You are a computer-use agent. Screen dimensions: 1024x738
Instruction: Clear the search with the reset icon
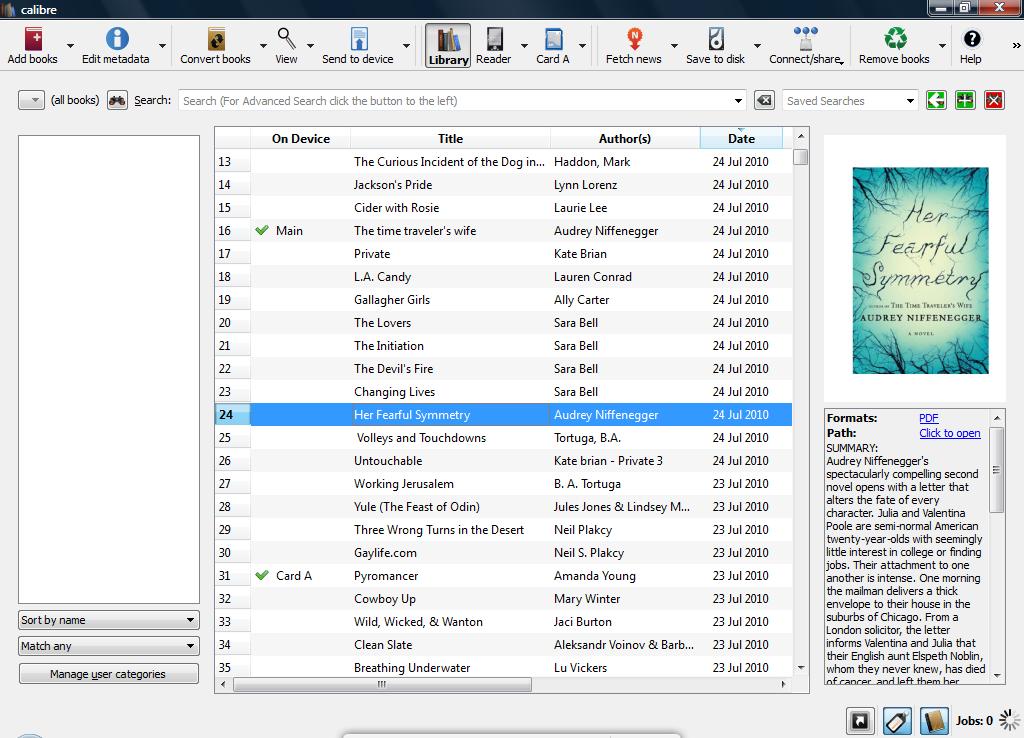764,101
